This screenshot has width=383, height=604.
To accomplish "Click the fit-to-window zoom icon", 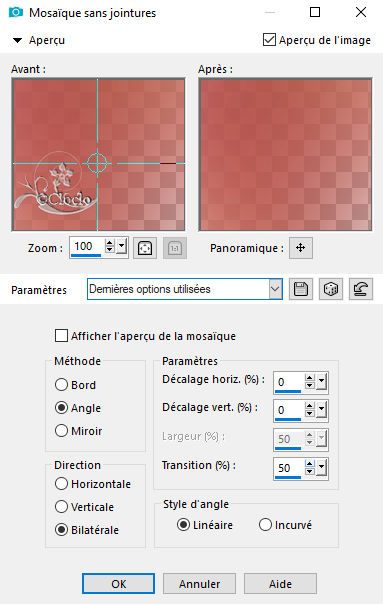I will click(x=144, y=248).
